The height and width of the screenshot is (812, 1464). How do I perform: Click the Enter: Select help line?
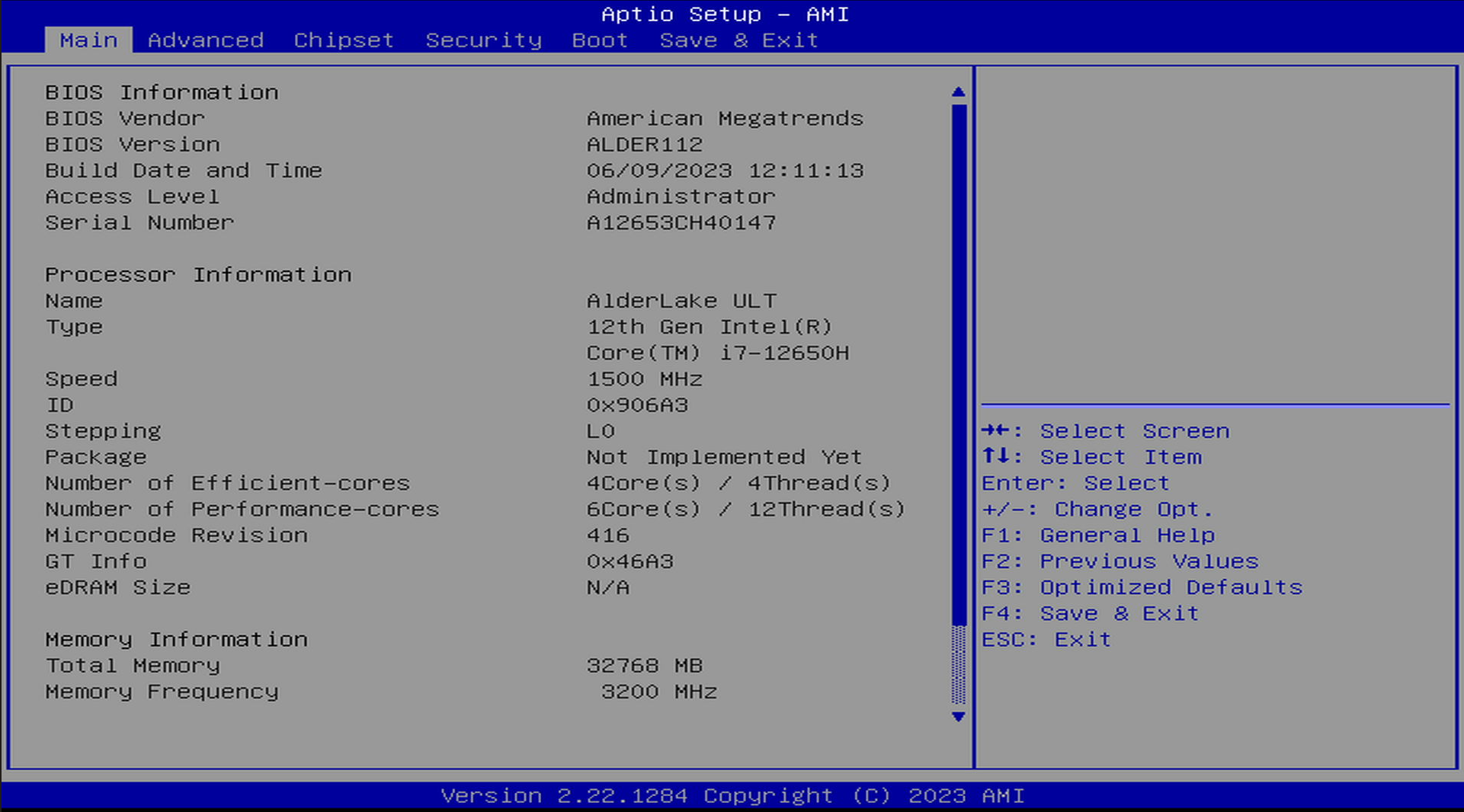point(1075,483)
